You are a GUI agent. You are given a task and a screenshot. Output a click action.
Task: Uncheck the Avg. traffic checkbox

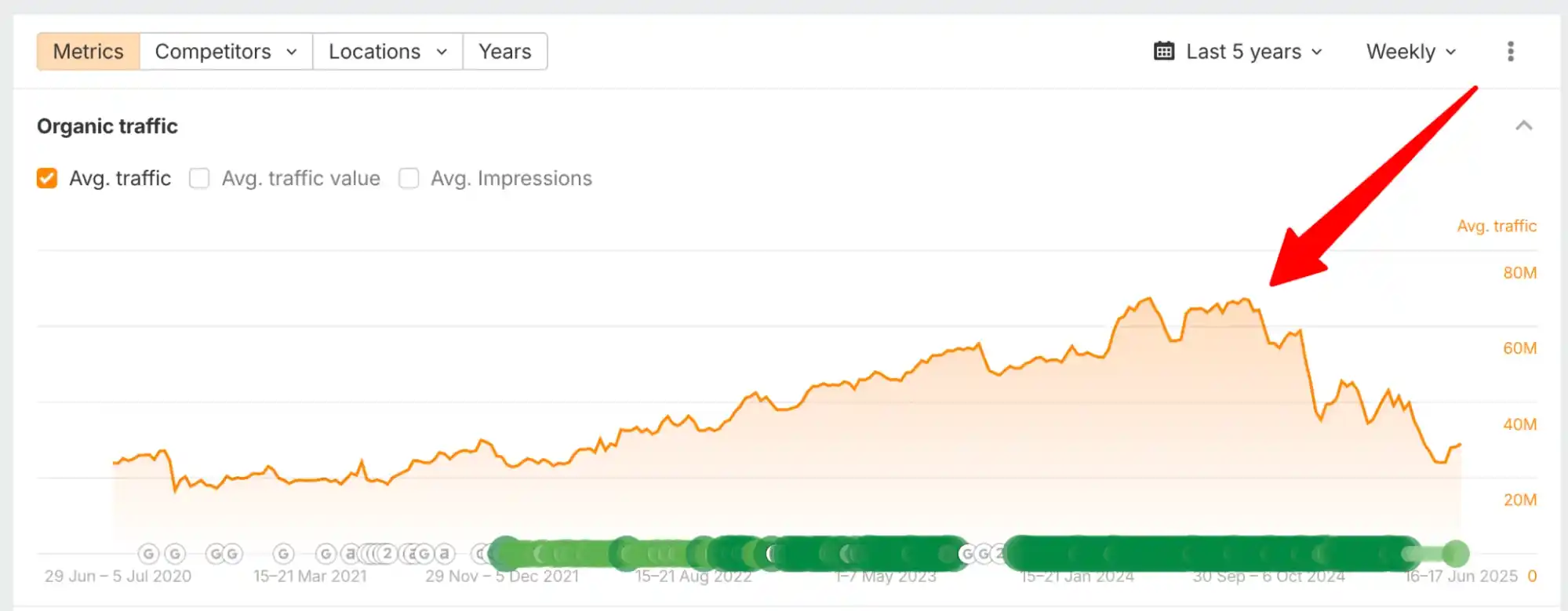(47, 179)
